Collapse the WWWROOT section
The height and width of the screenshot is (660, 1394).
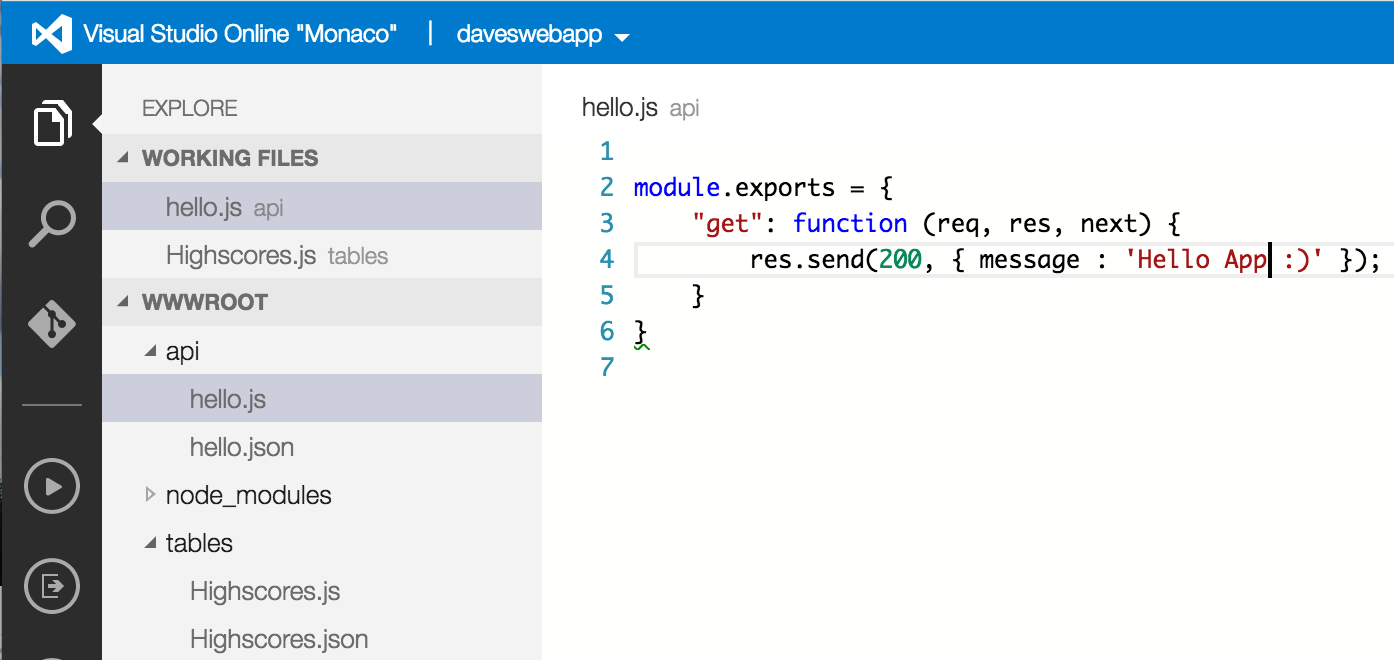[321, 302]
